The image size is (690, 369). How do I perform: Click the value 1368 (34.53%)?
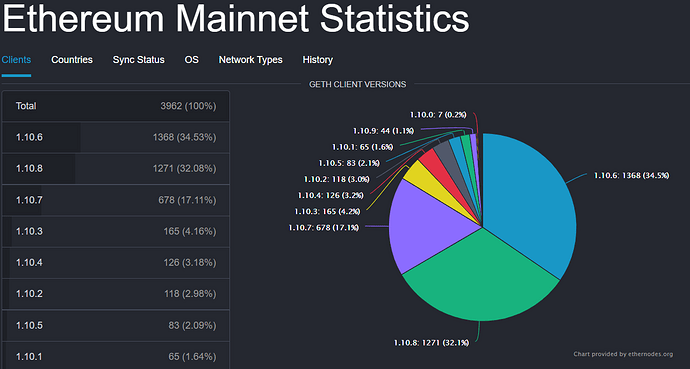(x=184, y=138)
